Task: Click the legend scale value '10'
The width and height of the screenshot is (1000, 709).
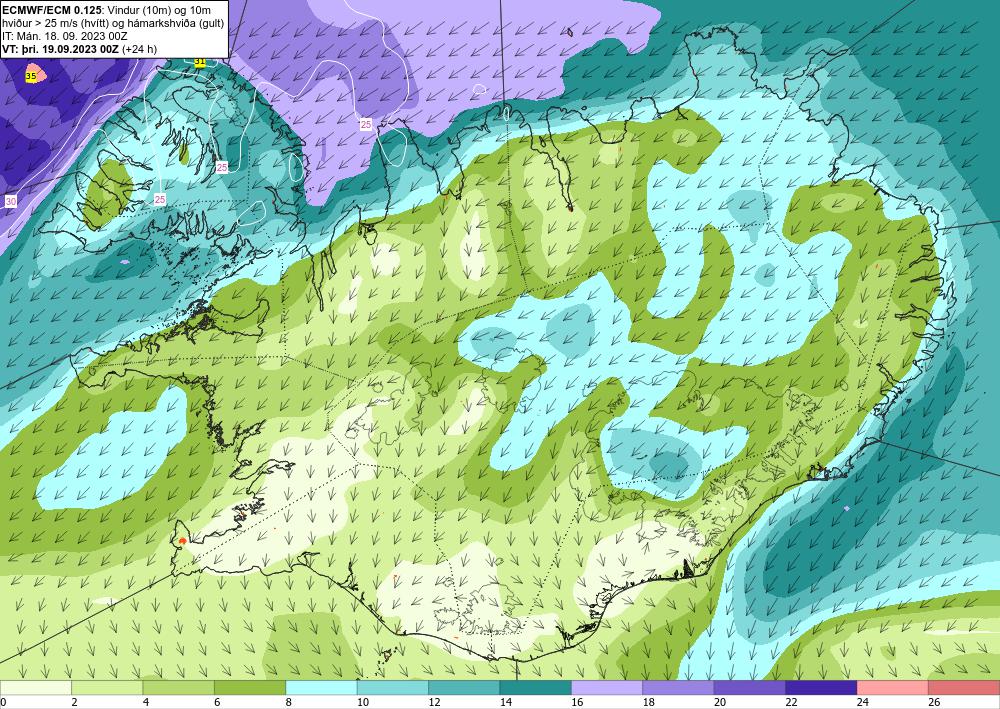Action: [x=363, y=702]
